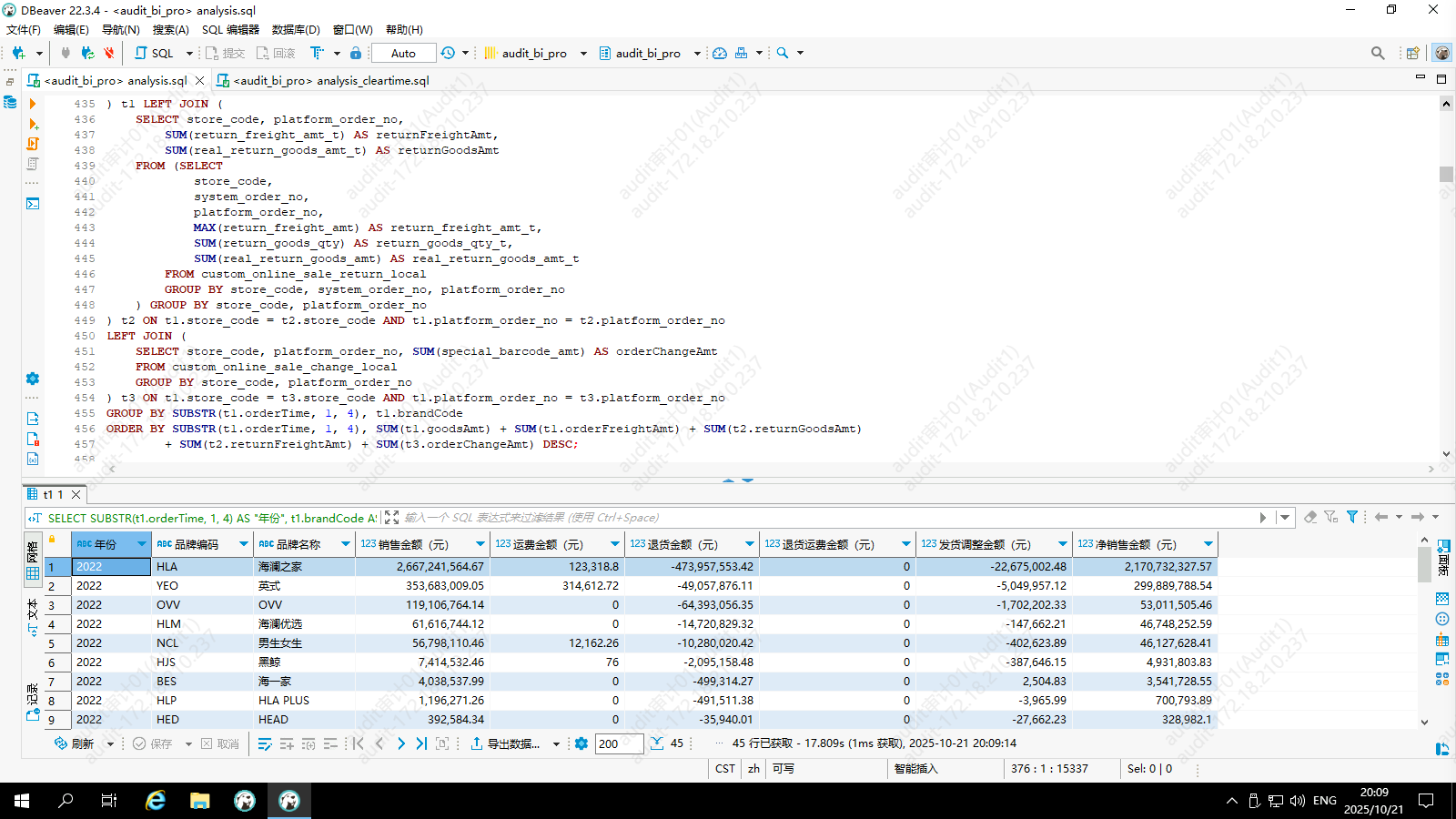Open the 导出数据 dropdown arrow
The height and width of the screenshot is (819, 1456).
click(x=556, y=743)
